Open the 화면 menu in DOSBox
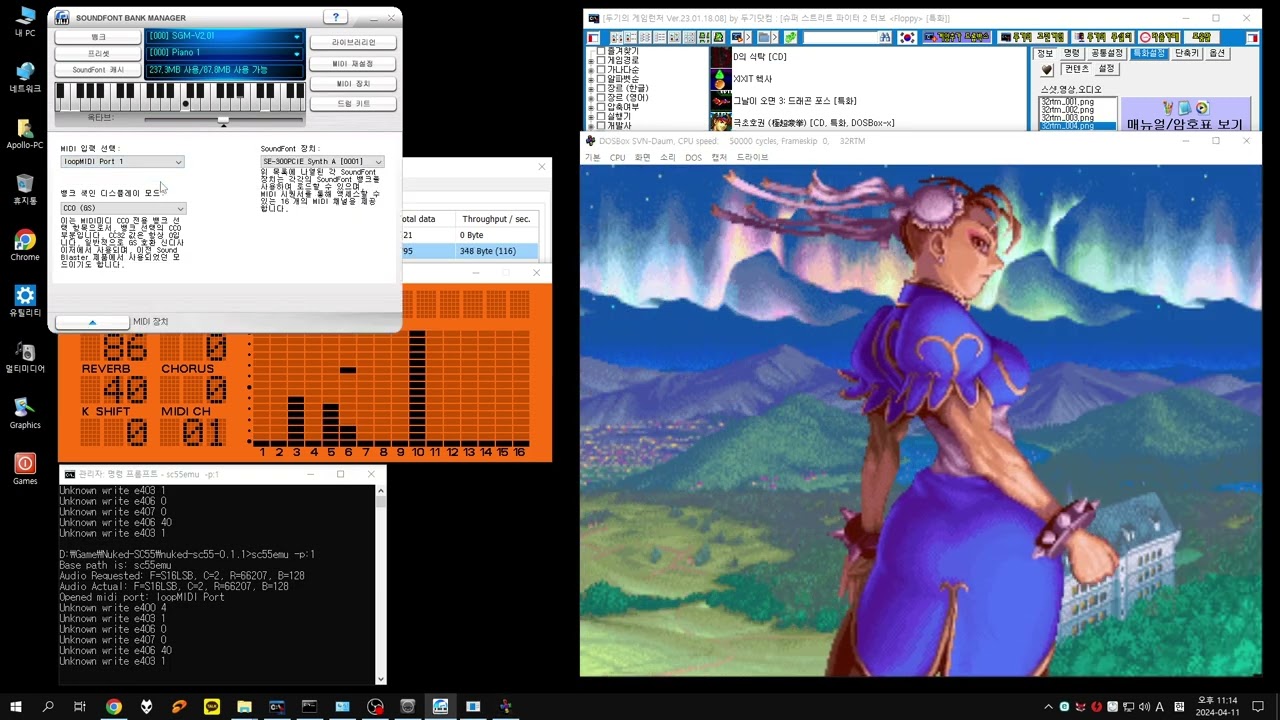Viewport: 1280px width, 720px height. coord(643,158)
